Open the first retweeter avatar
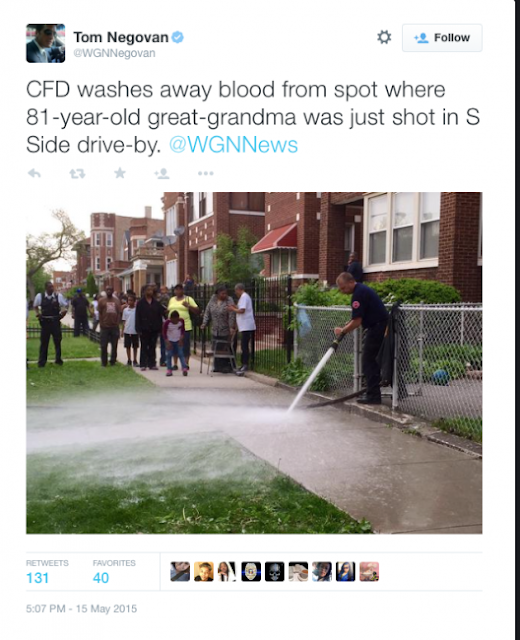Screen dimensions: 520x640 [x=180, y=571]
